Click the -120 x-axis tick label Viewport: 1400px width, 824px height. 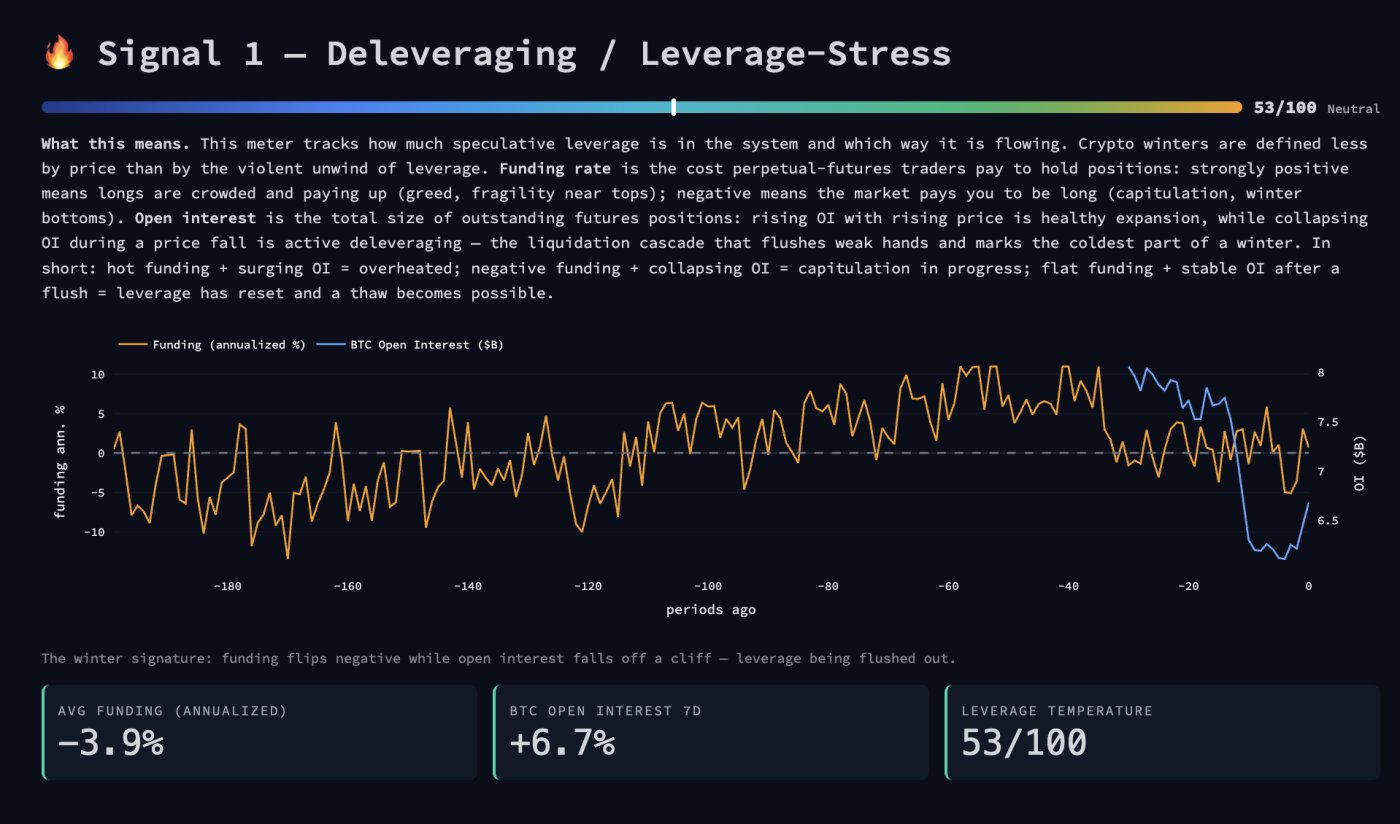pos(588,587)
